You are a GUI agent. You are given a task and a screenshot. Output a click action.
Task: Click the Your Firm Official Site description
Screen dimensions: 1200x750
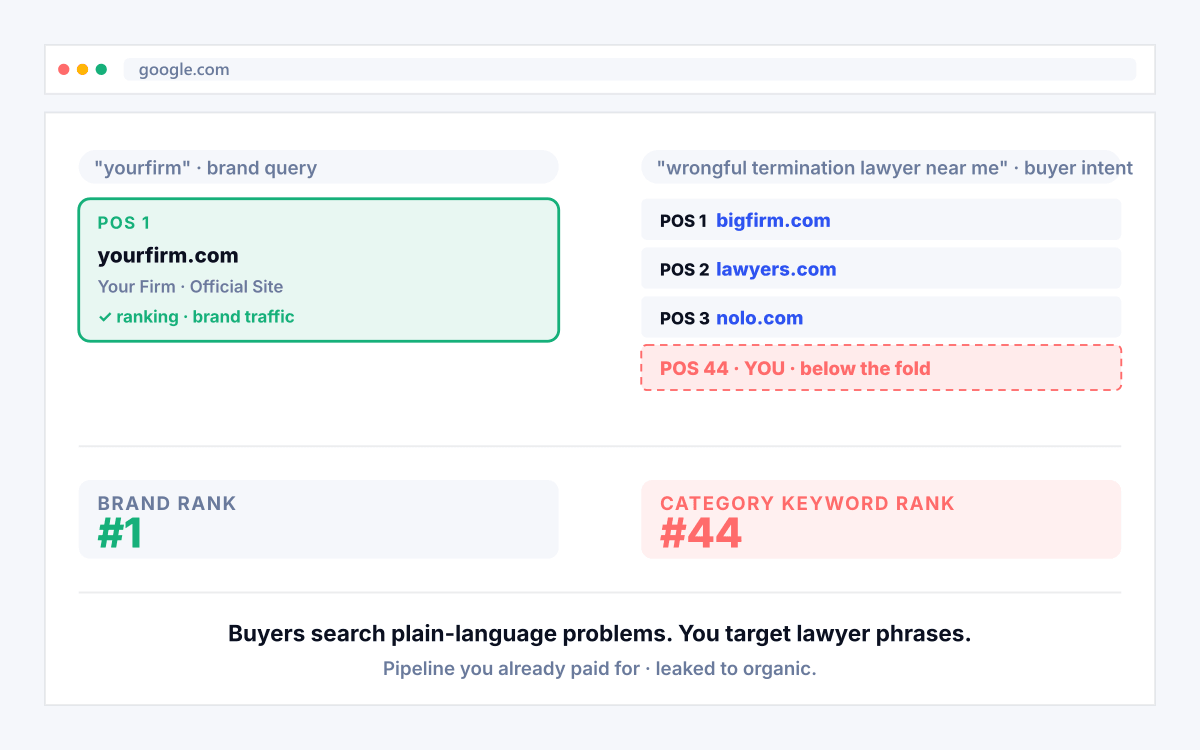click(190, 286)
